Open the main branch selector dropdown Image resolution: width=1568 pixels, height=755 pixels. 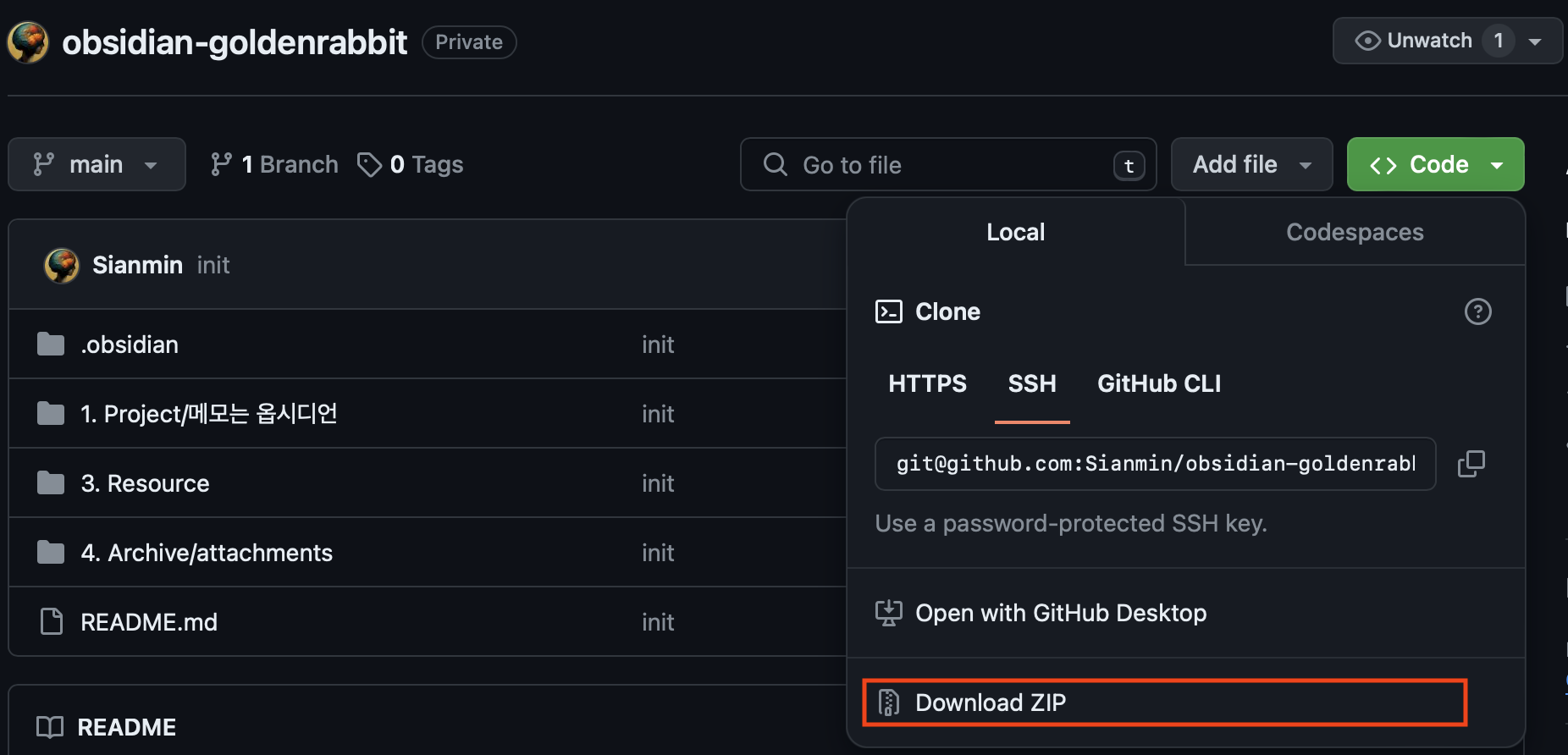97,164
